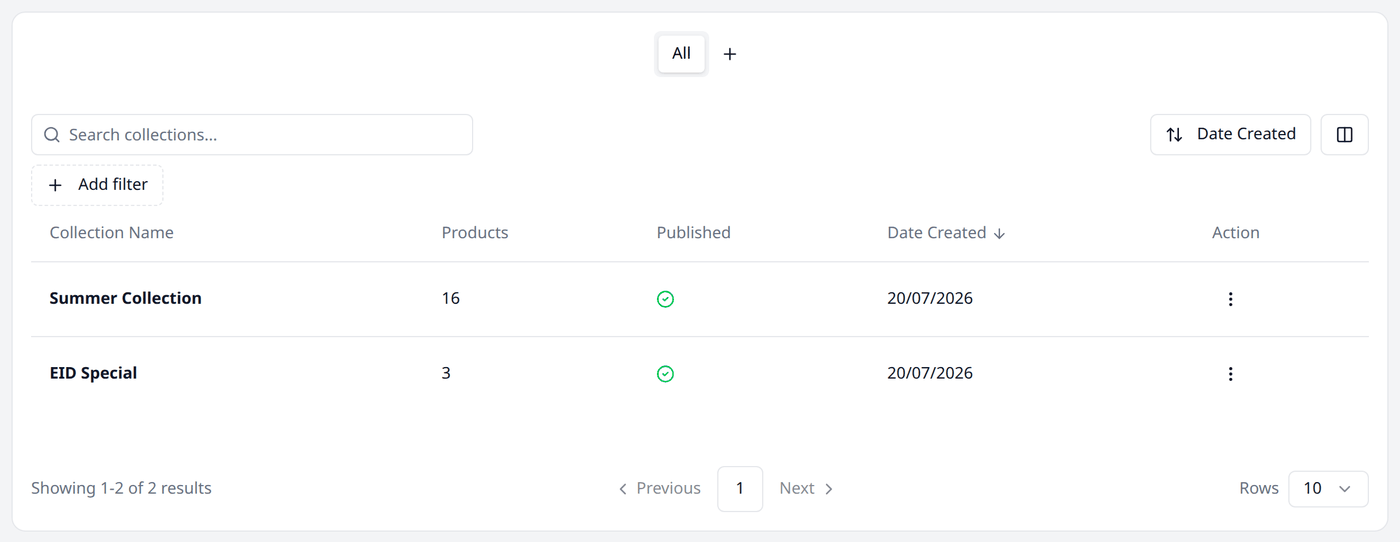Viewport: 1400px width, 542px height.
Task: Click published checkmark for Summer Collection
Action: tap(665, 299)
